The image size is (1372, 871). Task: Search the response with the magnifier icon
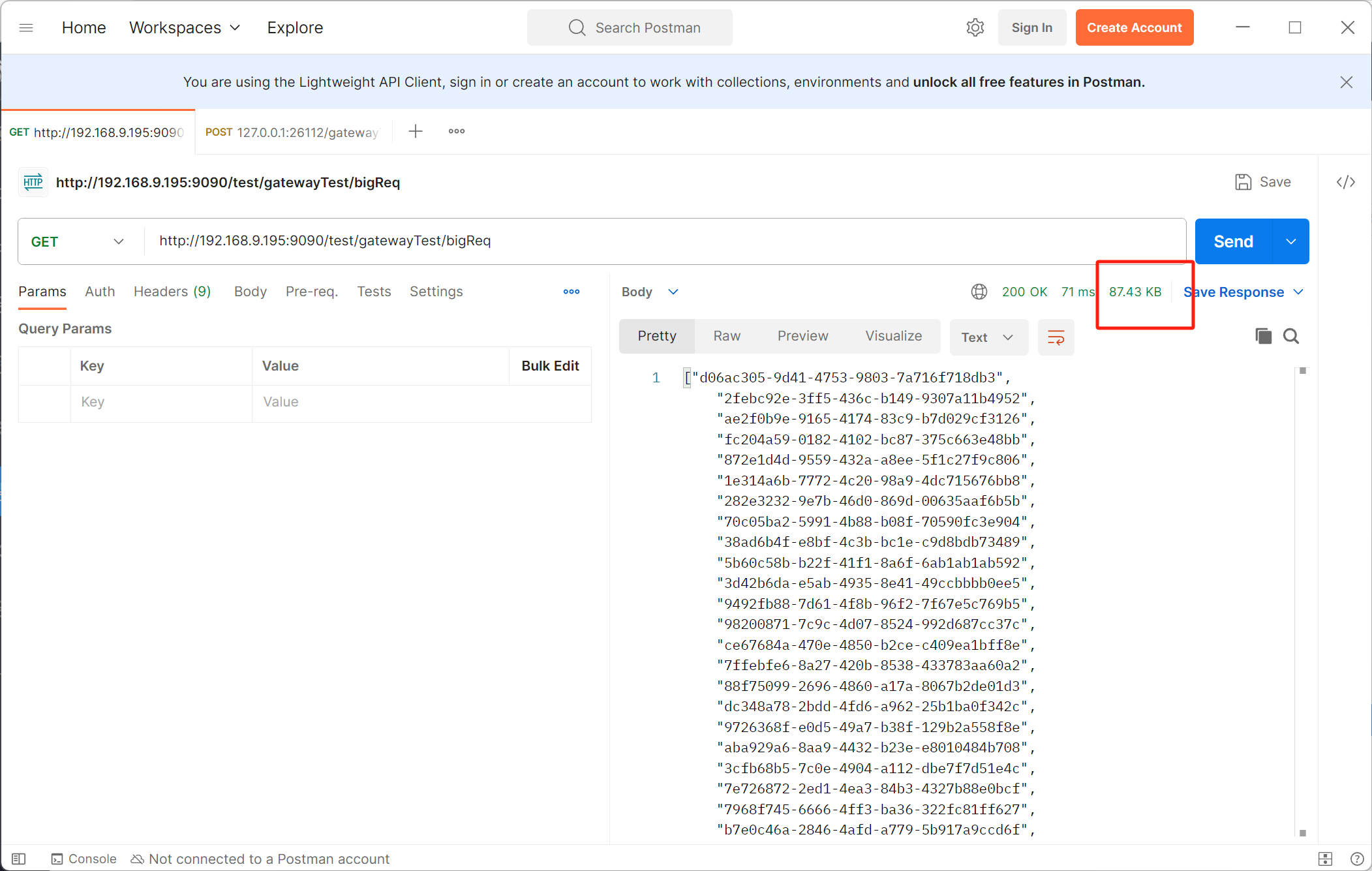pos(1290,336)
